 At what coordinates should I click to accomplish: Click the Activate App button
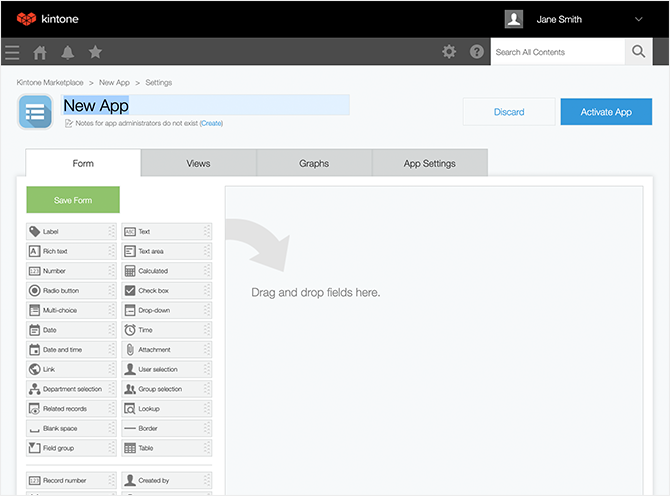click(x=606, y=112)
